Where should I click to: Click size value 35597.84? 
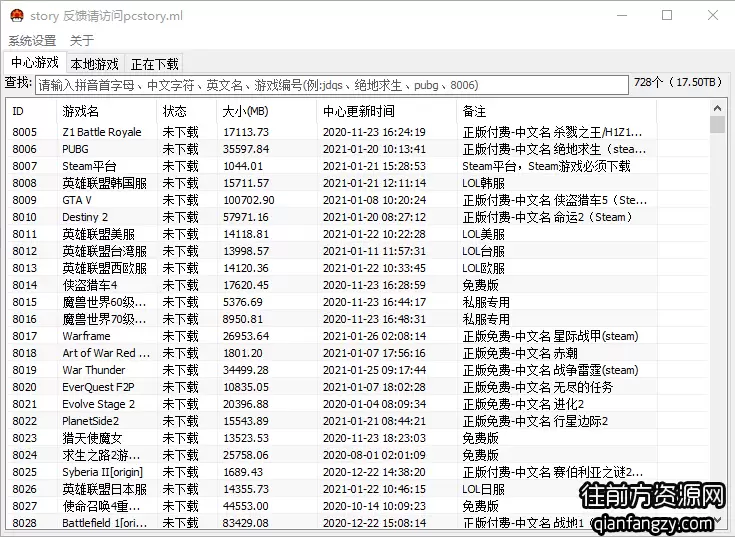(x=246, y=149)
